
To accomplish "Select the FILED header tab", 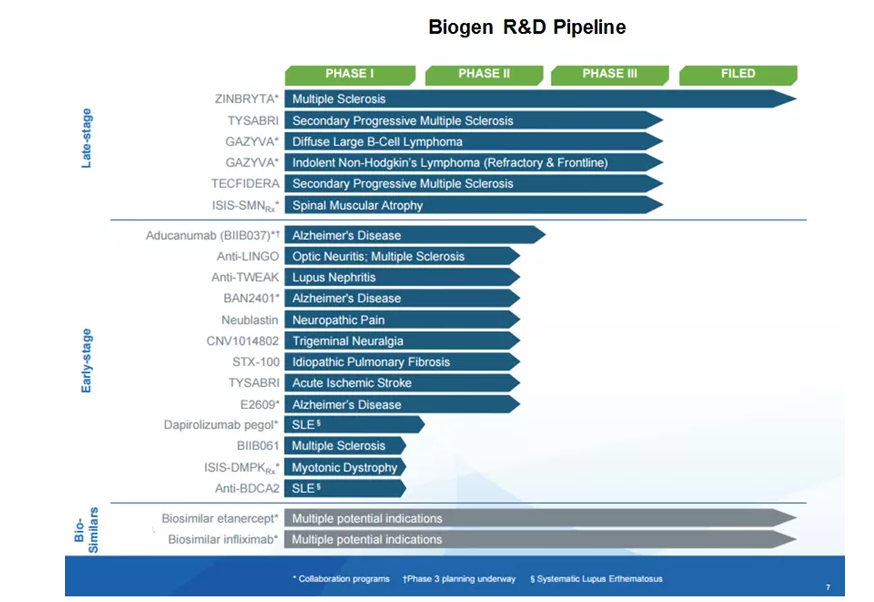I will [x=738, y=74].
